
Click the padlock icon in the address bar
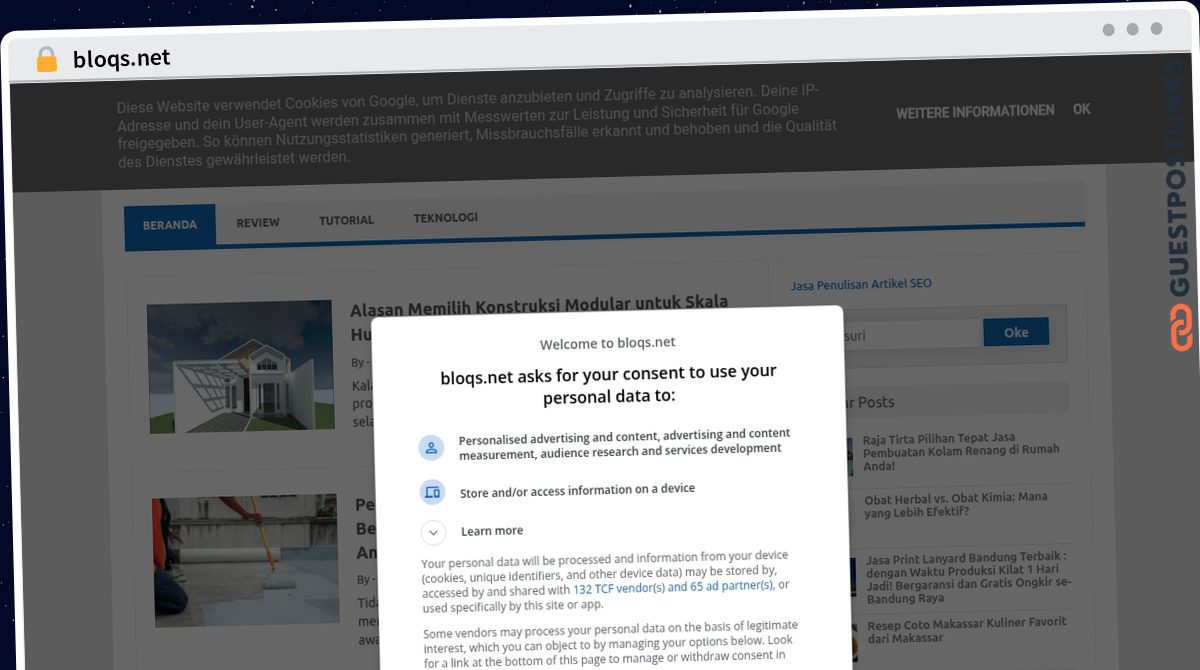44,59
